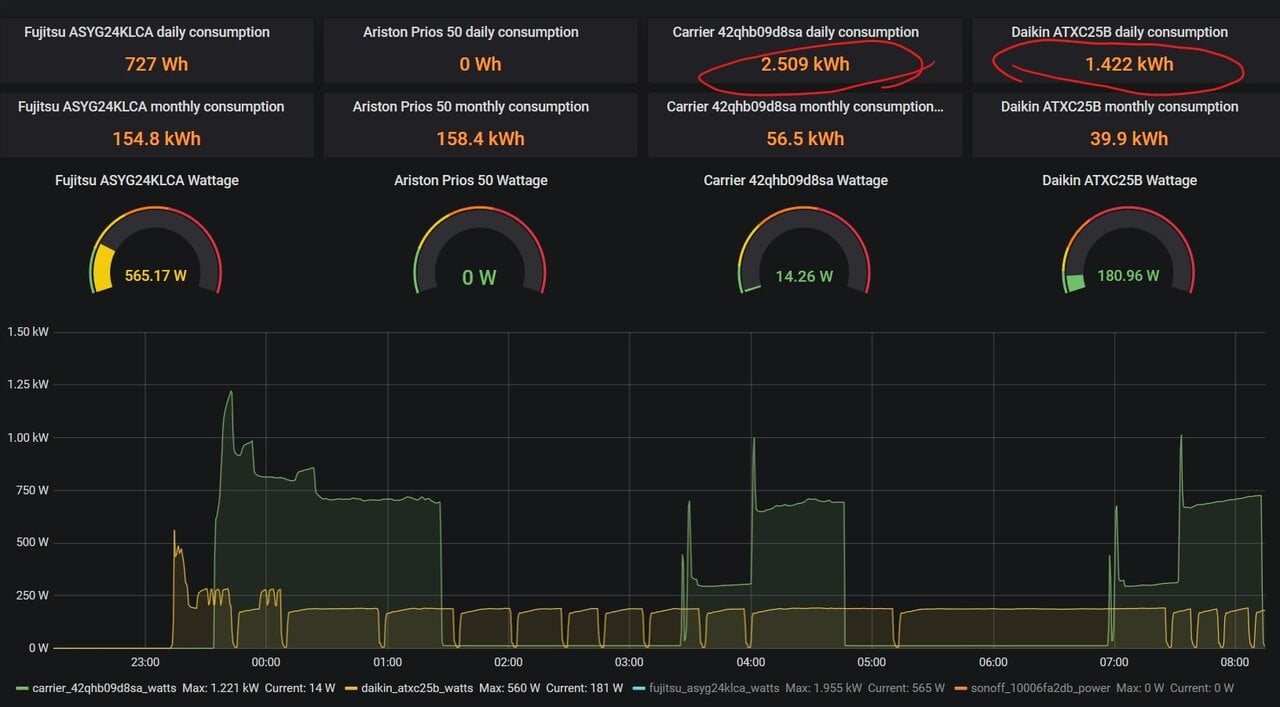
Task: Open Ariston Prios 50 daily consumption title
Action: point(471,32)
